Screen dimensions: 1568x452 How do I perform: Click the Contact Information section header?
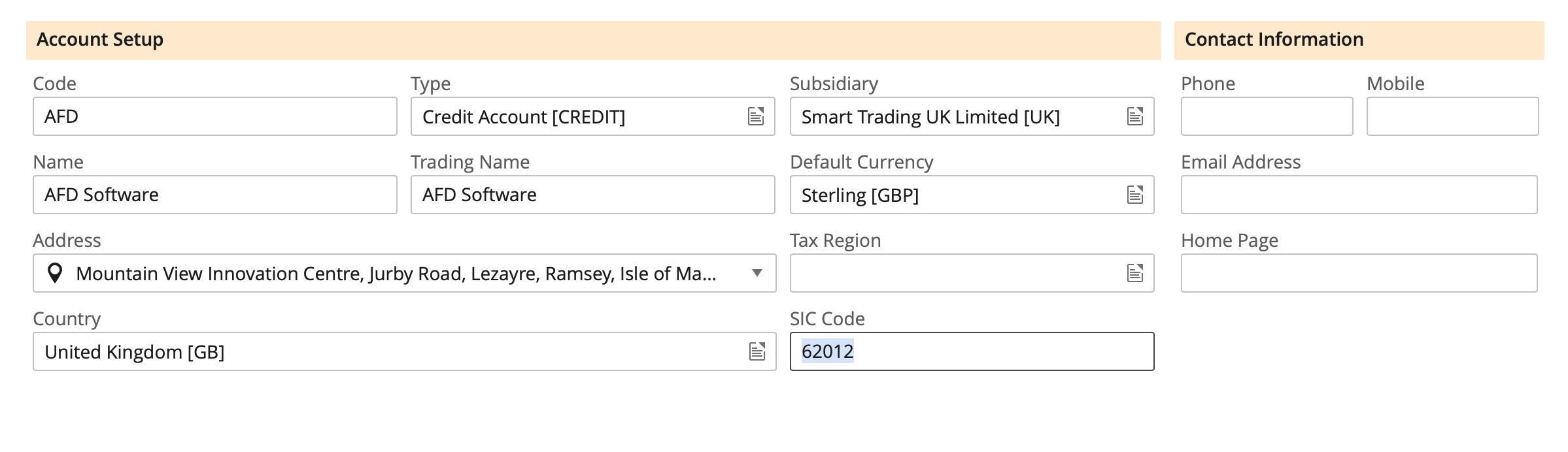coord(1274,40)
